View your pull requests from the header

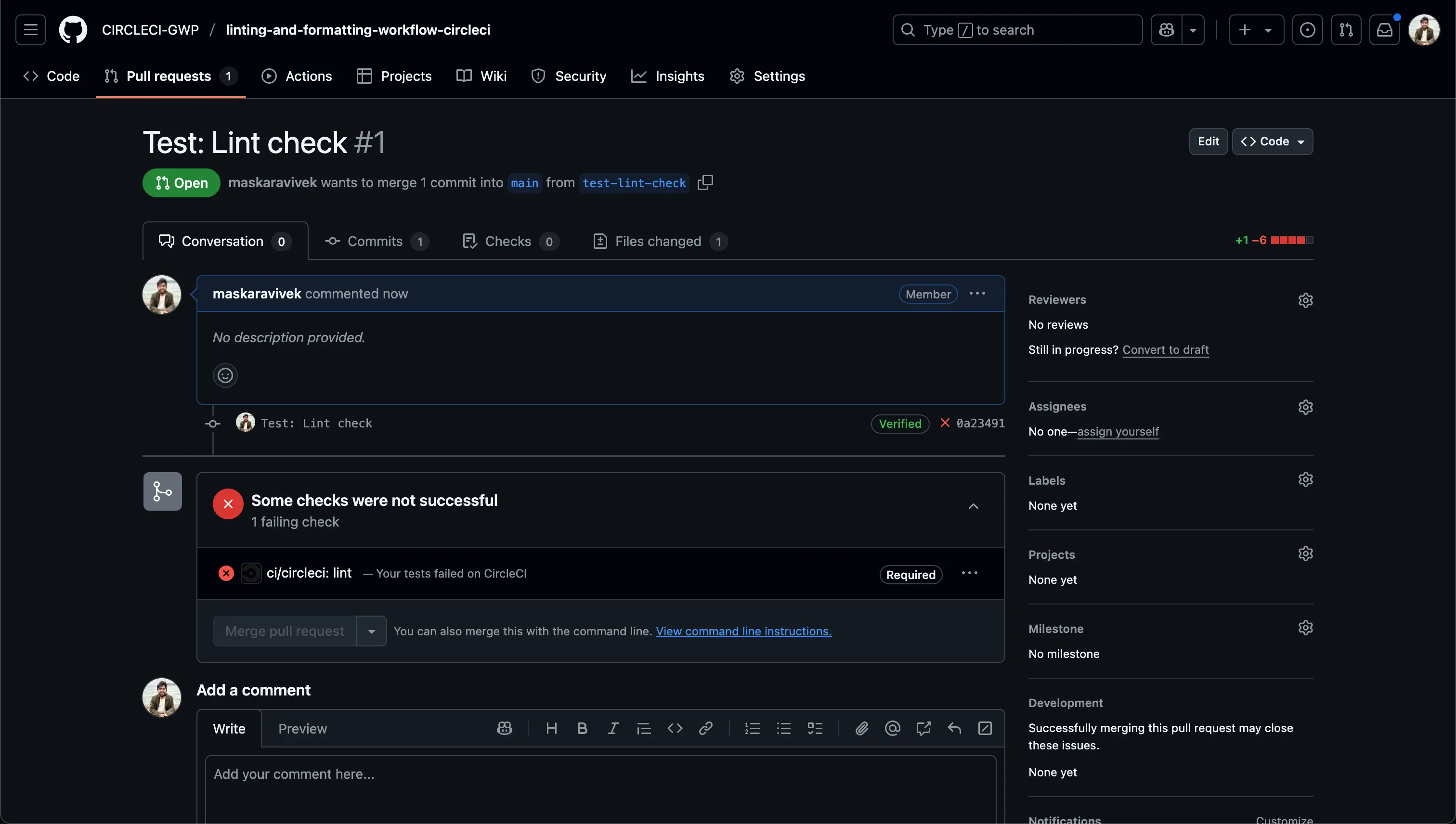1346,29
